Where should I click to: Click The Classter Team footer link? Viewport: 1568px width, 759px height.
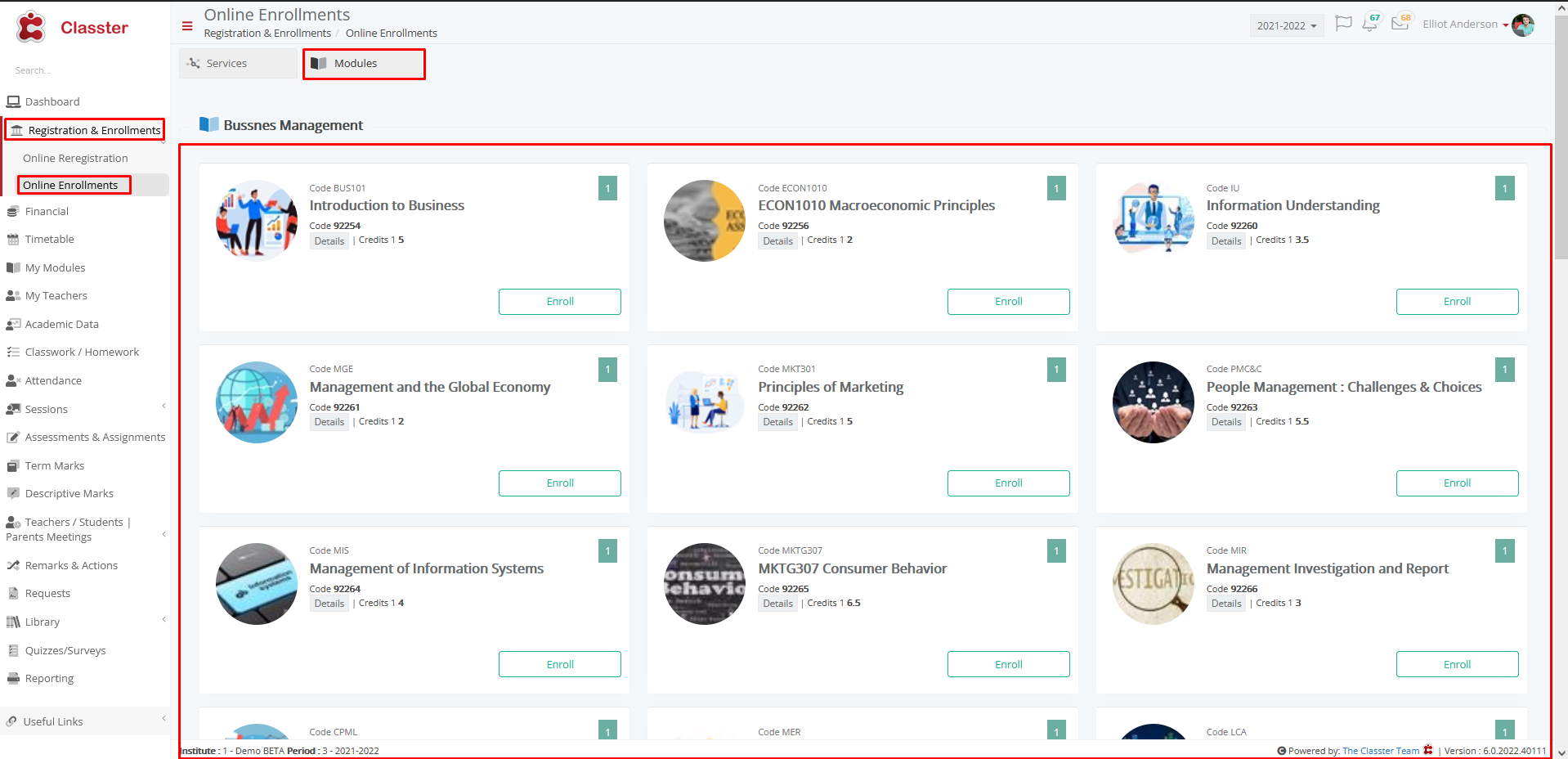point(1381,751)
